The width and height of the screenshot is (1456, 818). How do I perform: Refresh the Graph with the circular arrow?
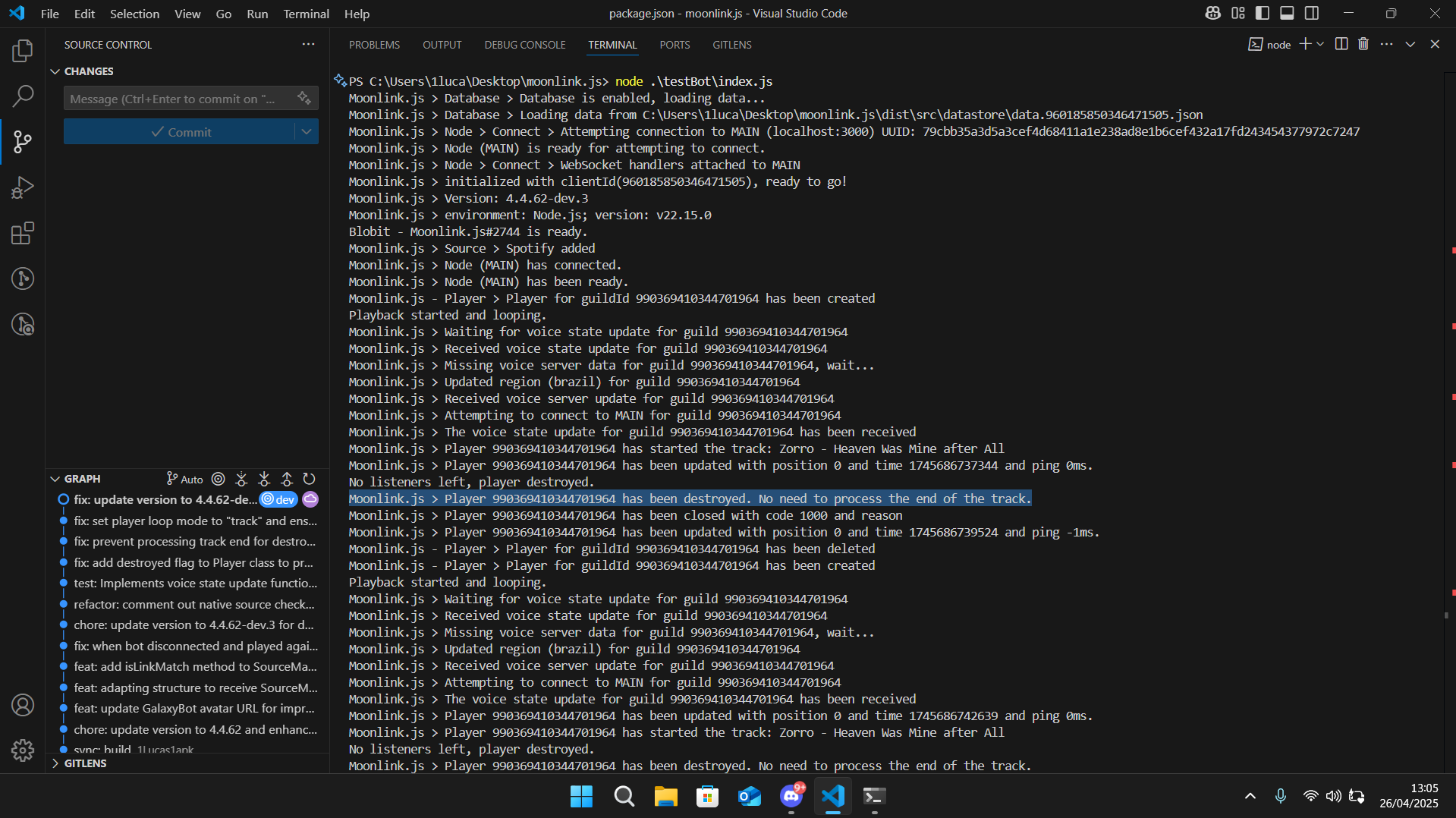(x=309, y=479)
